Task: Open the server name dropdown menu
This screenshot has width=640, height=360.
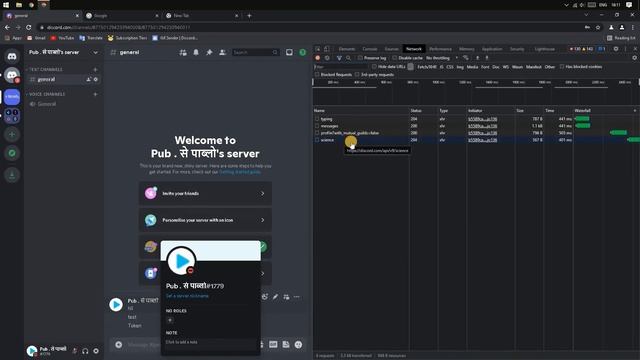Action: pyautogui.click(x=95, y=52)
